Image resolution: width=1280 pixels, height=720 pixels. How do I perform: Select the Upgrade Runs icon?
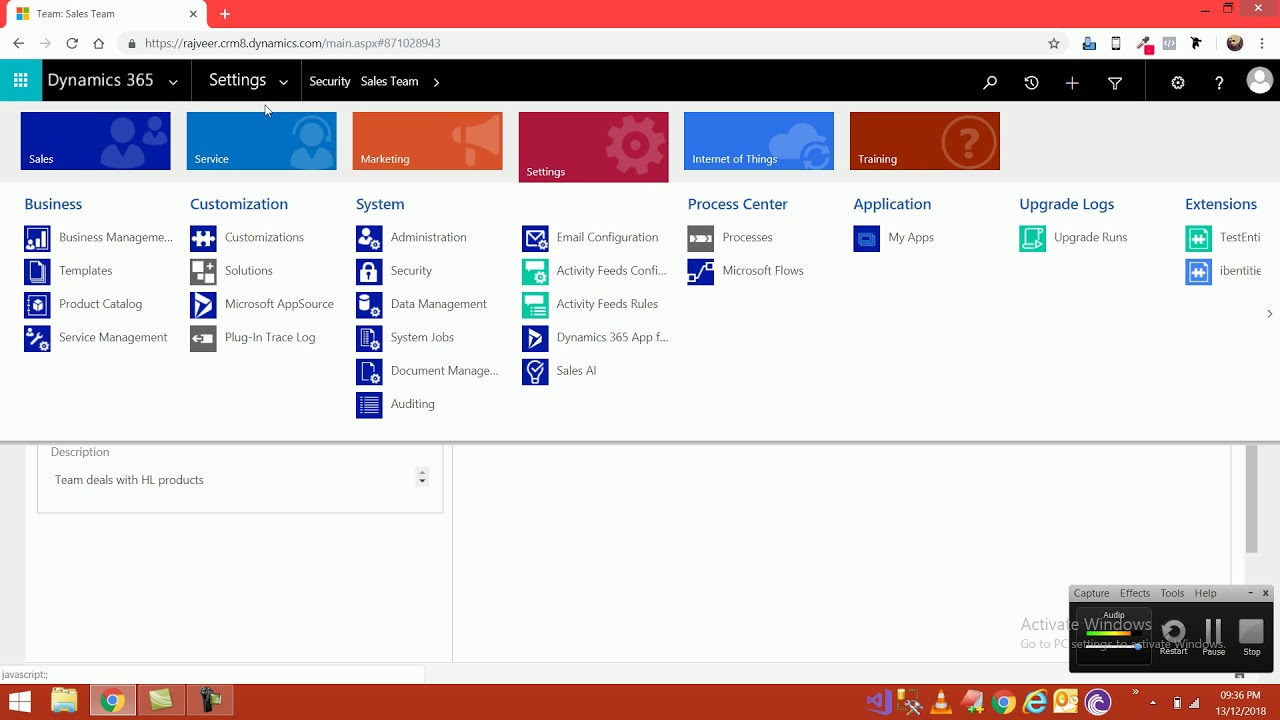point(1033,238)
